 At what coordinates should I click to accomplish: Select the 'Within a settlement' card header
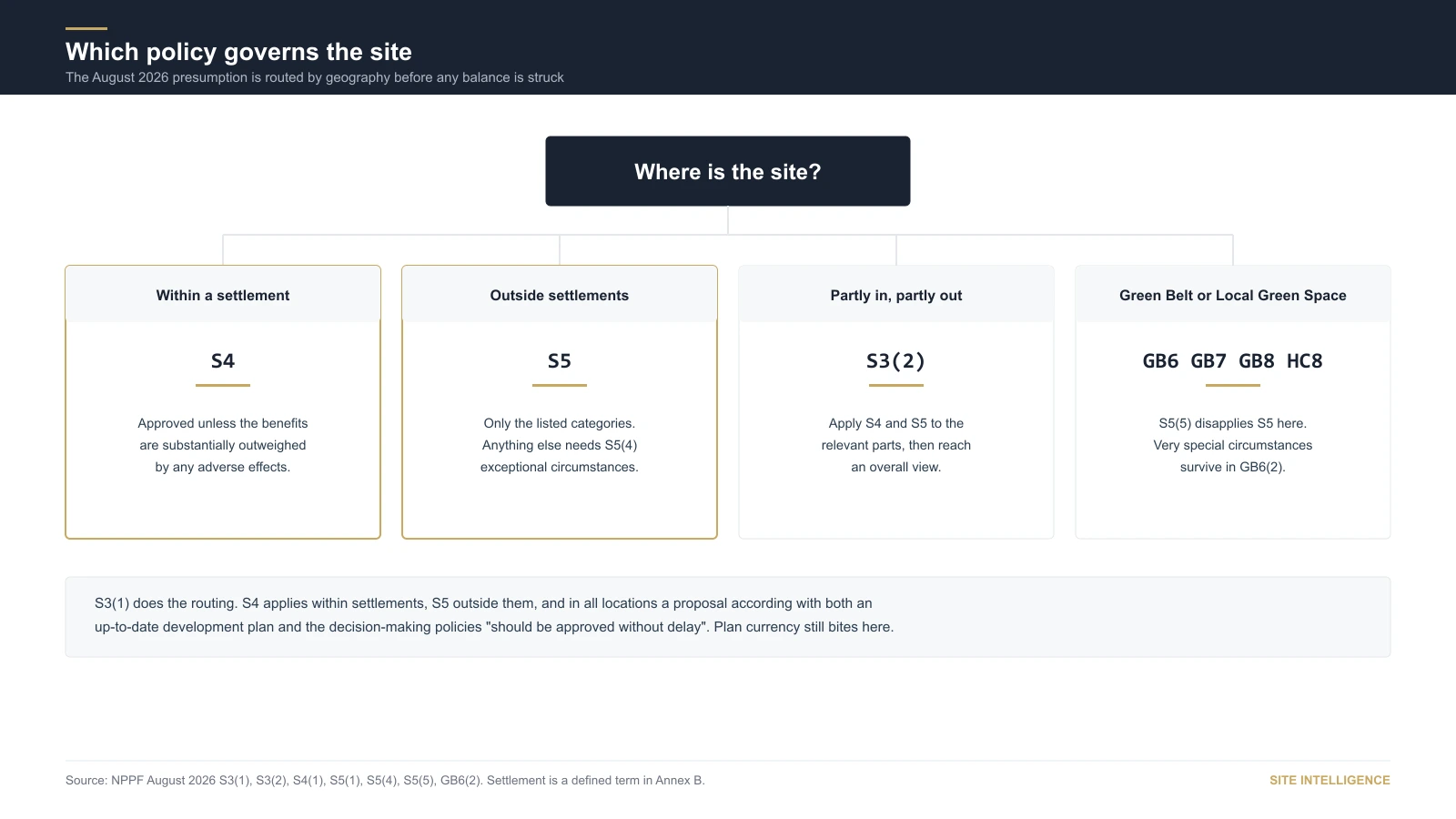(x=223, y=295)
